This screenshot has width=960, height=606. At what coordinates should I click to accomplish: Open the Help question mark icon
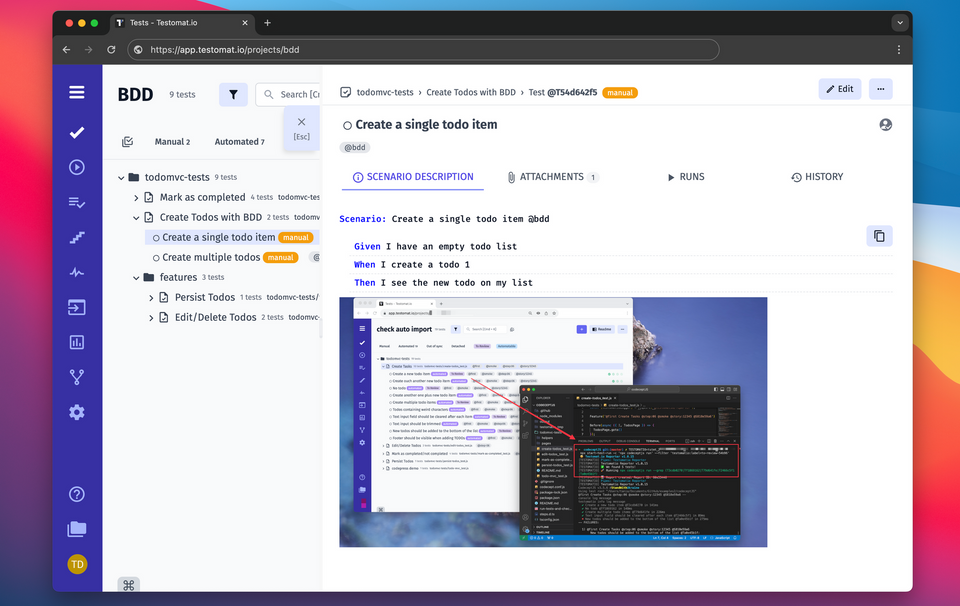77,494
